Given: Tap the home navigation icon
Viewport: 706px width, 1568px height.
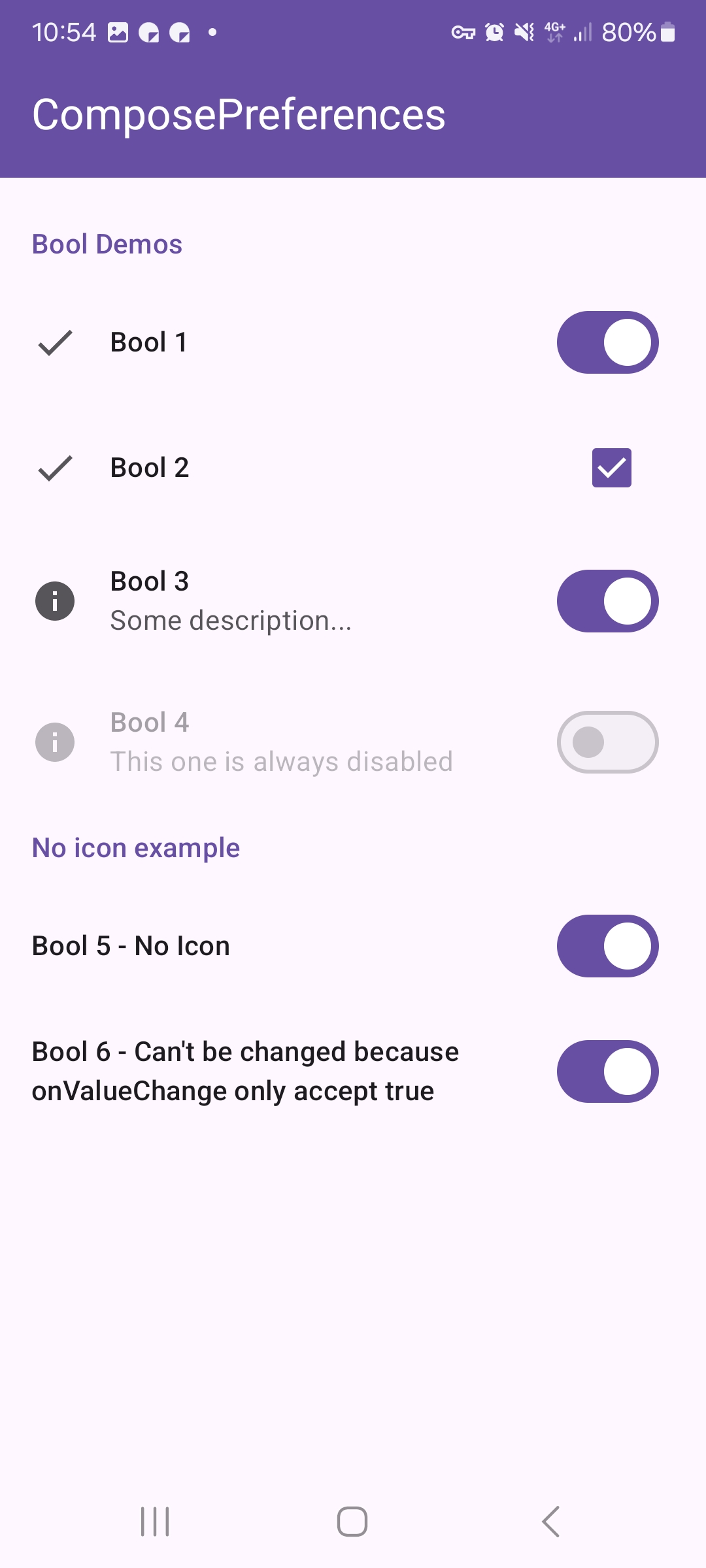Looking at the screenshot, I should click(x=352, y=1522).
